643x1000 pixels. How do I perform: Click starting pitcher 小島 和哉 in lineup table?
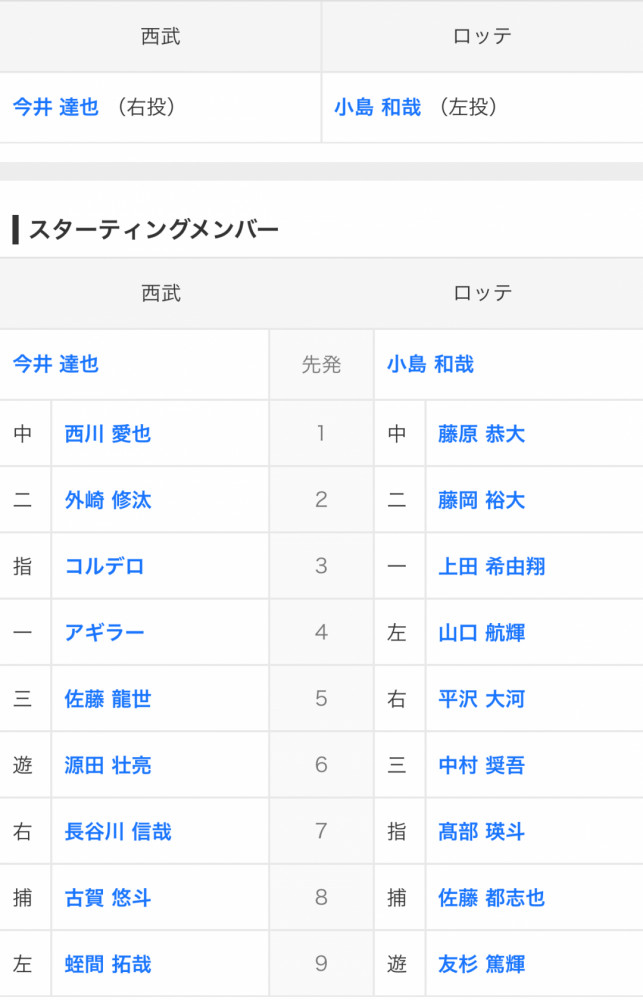pos(430,365)
